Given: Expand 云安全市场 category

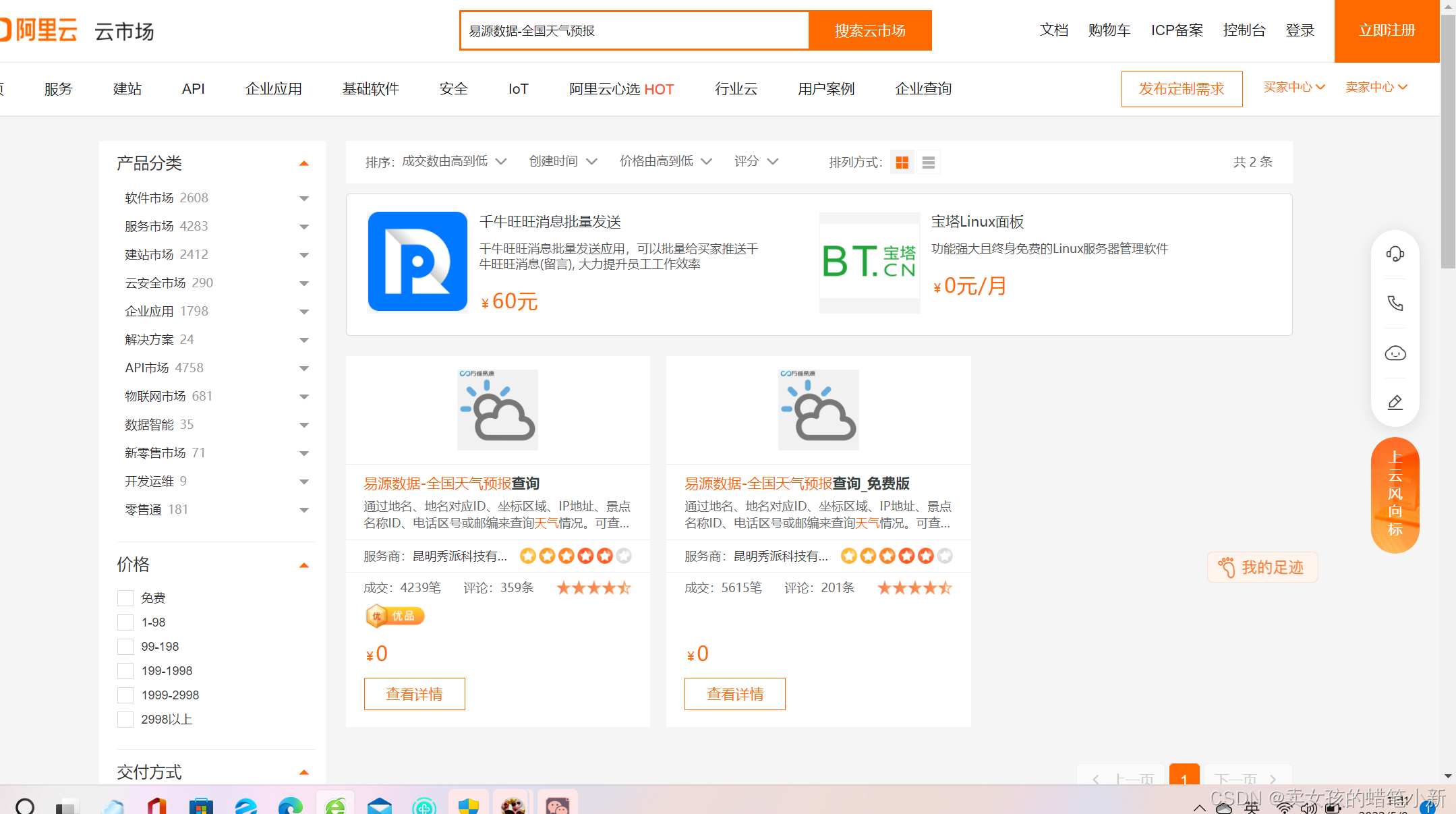Looking at the screenshot, I should click(x=303, y=283).
